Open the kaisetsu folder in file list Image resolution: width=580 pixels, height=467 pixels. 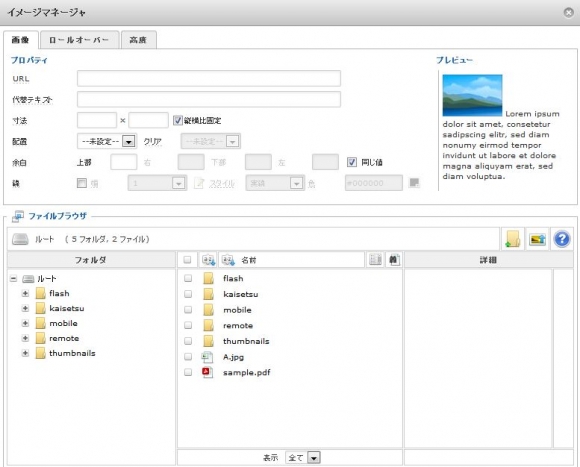[x=241, y=294]
